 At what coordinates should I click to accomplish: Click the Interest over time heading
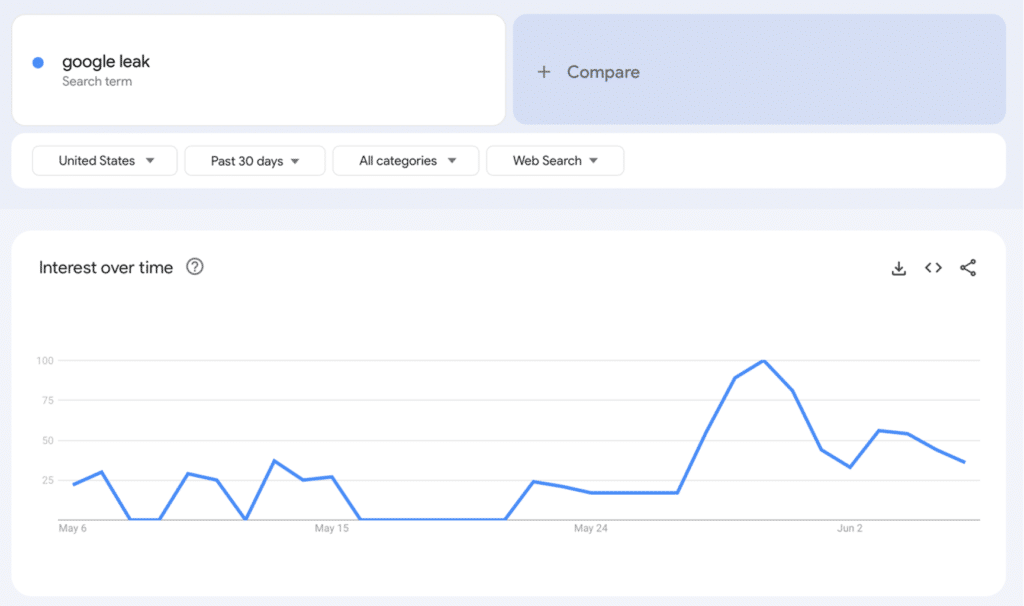[107, 267]
